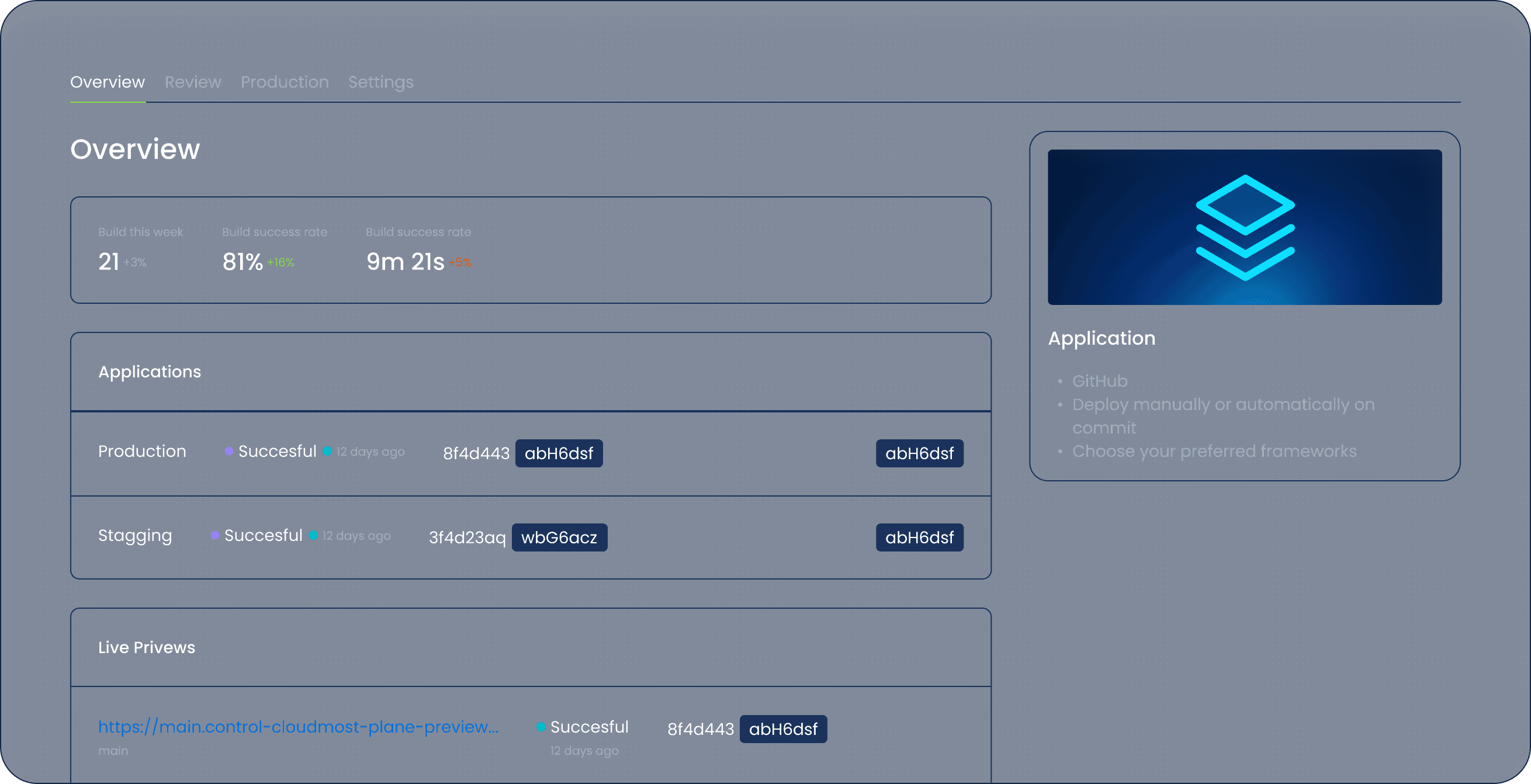The height and width of the screenshot is (784, 1531).
Task: Go to the Production tab
Action: click(x=284, y=82)
